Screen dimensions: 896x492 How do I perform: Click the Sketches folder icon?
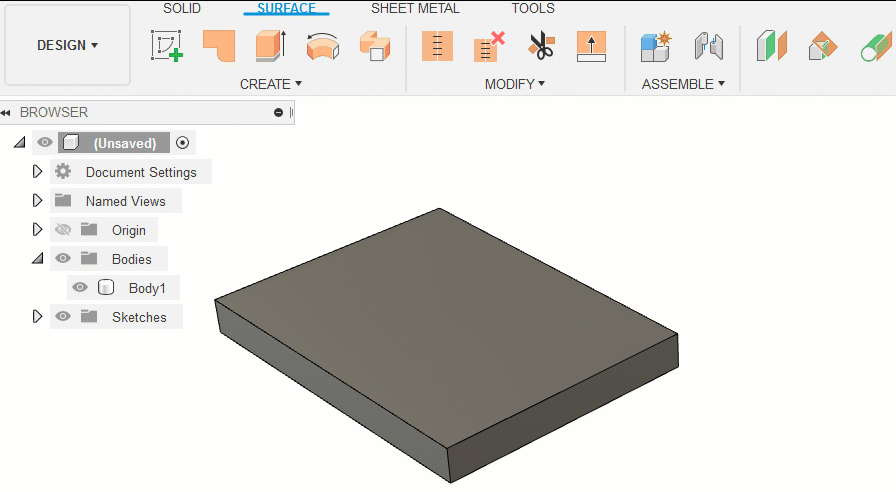coord(89,317)
